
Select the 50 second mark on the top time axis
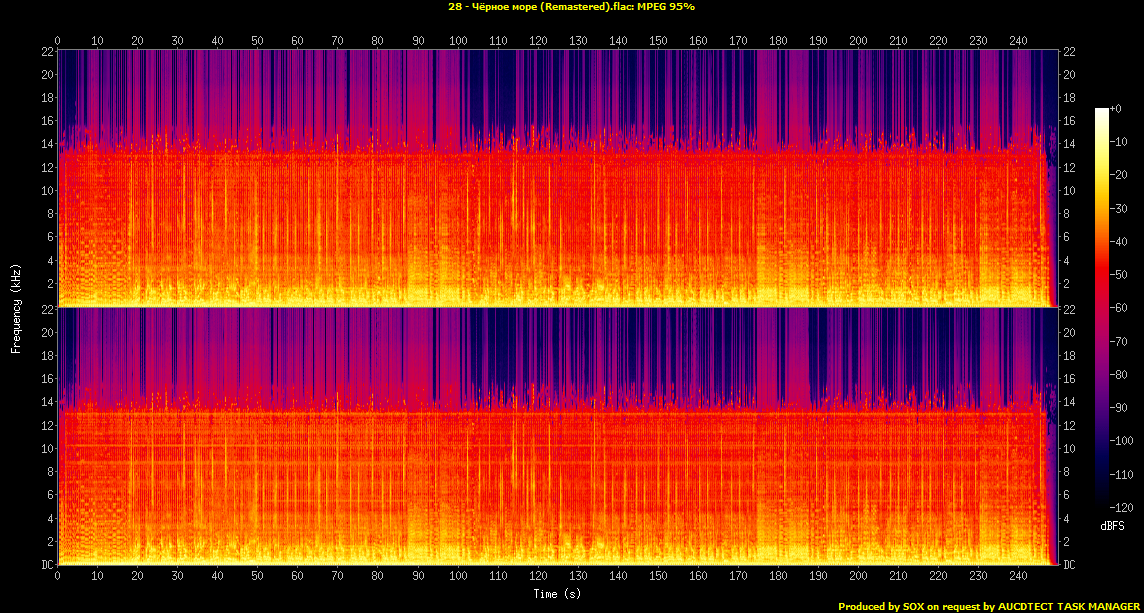tap(257, 41)
